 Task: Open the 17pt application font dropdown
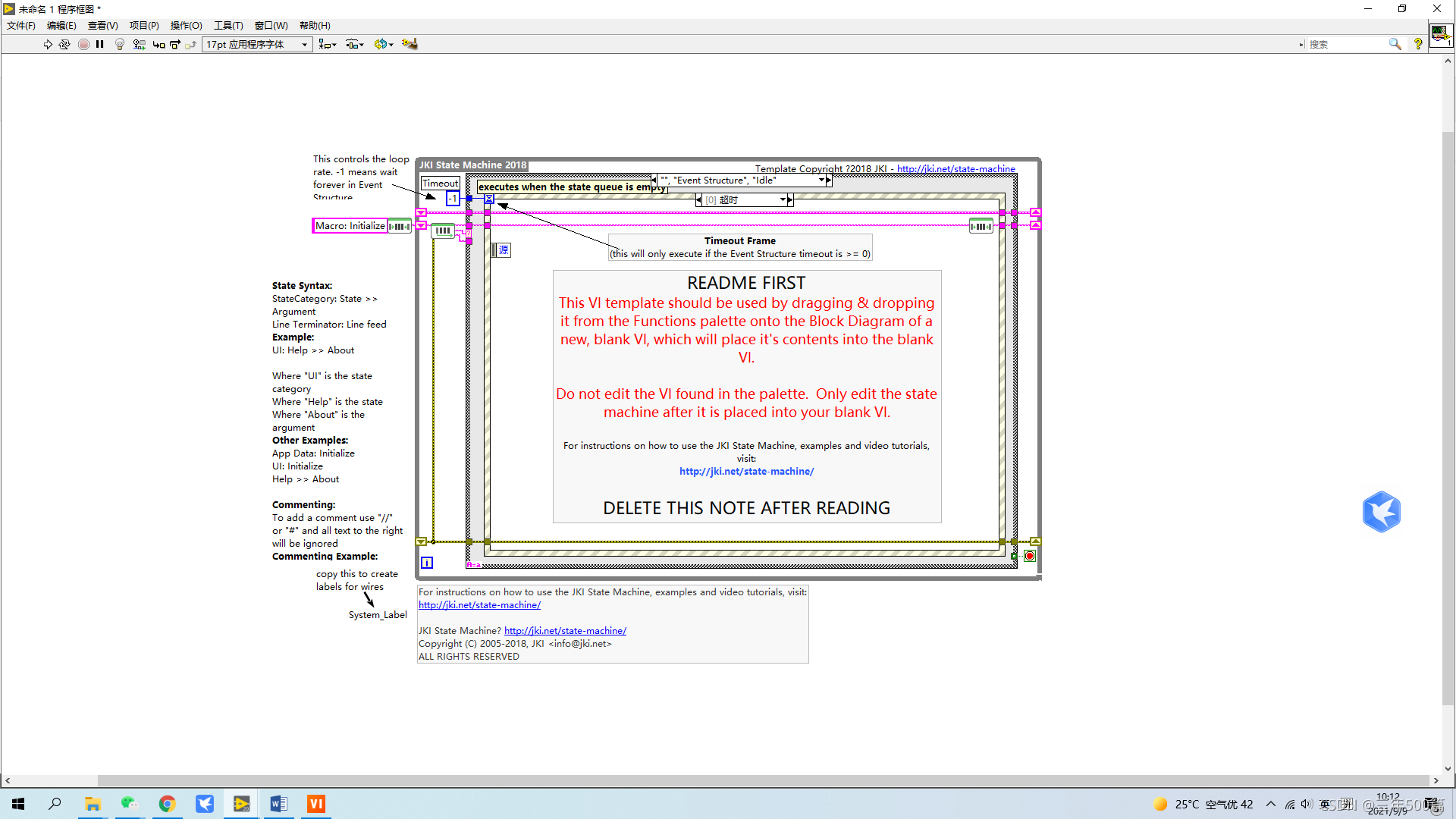point(257,45)
